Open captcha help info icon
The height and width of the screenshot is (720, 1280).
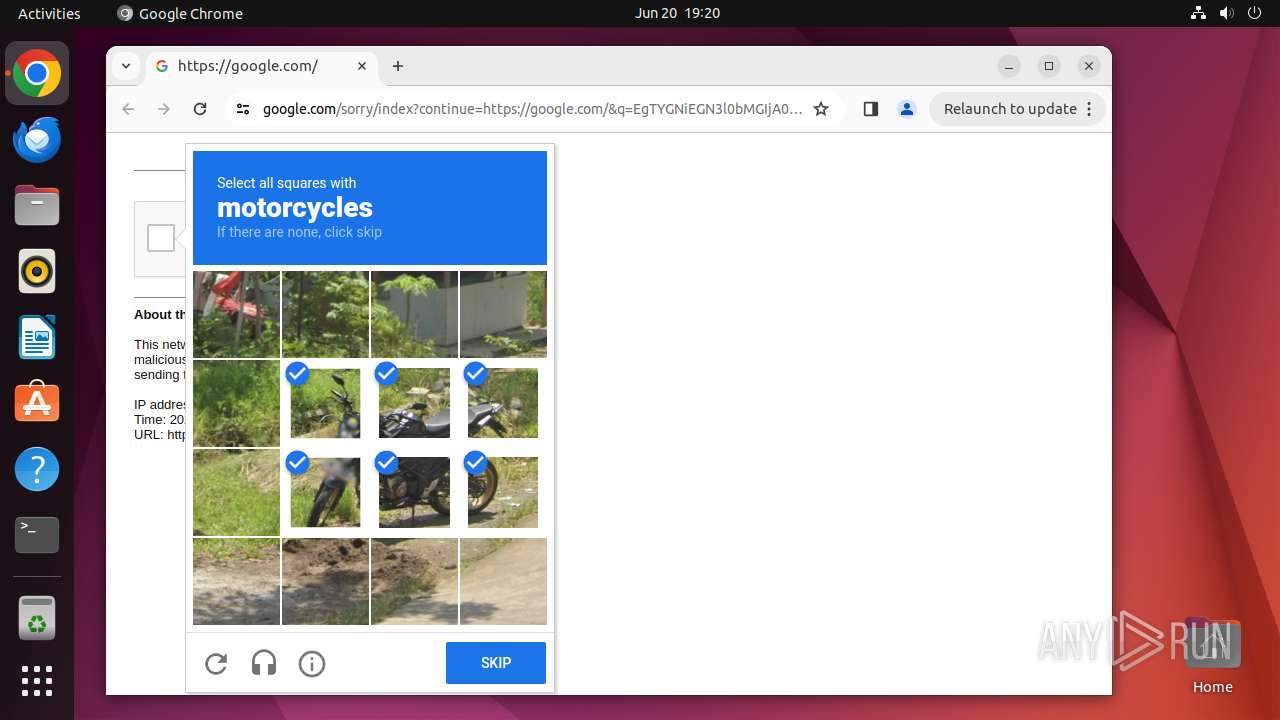[312, 664]
